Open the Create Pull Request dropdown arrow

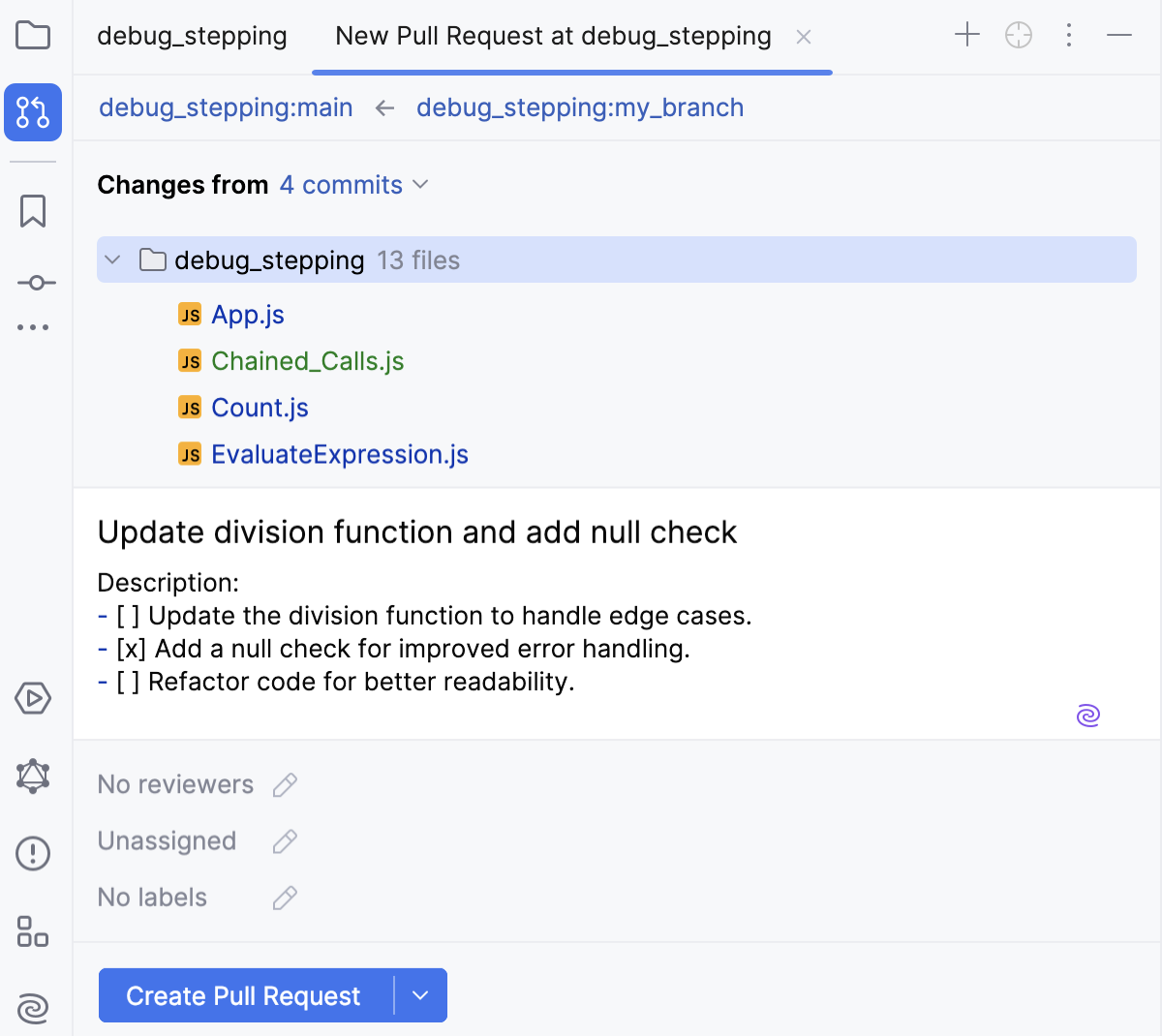click(x=420, y=995)
